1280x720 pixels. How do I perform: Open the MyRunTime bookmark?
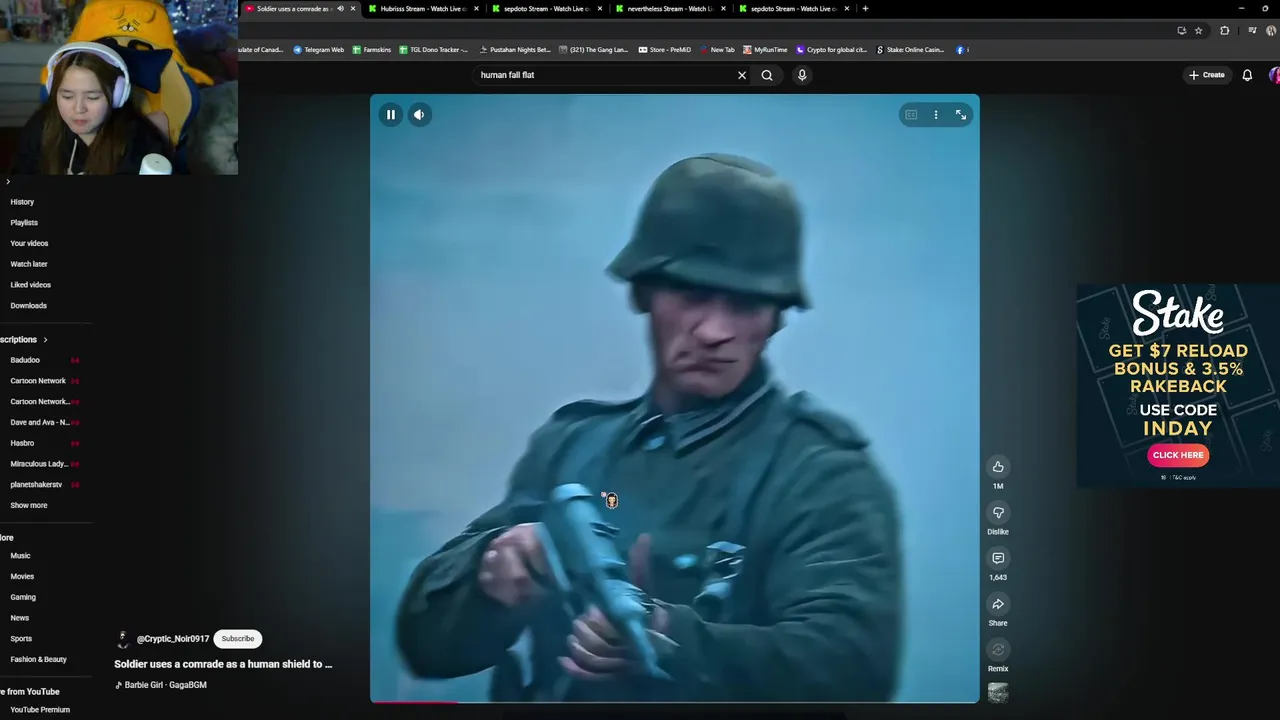[x=765, y=50]
